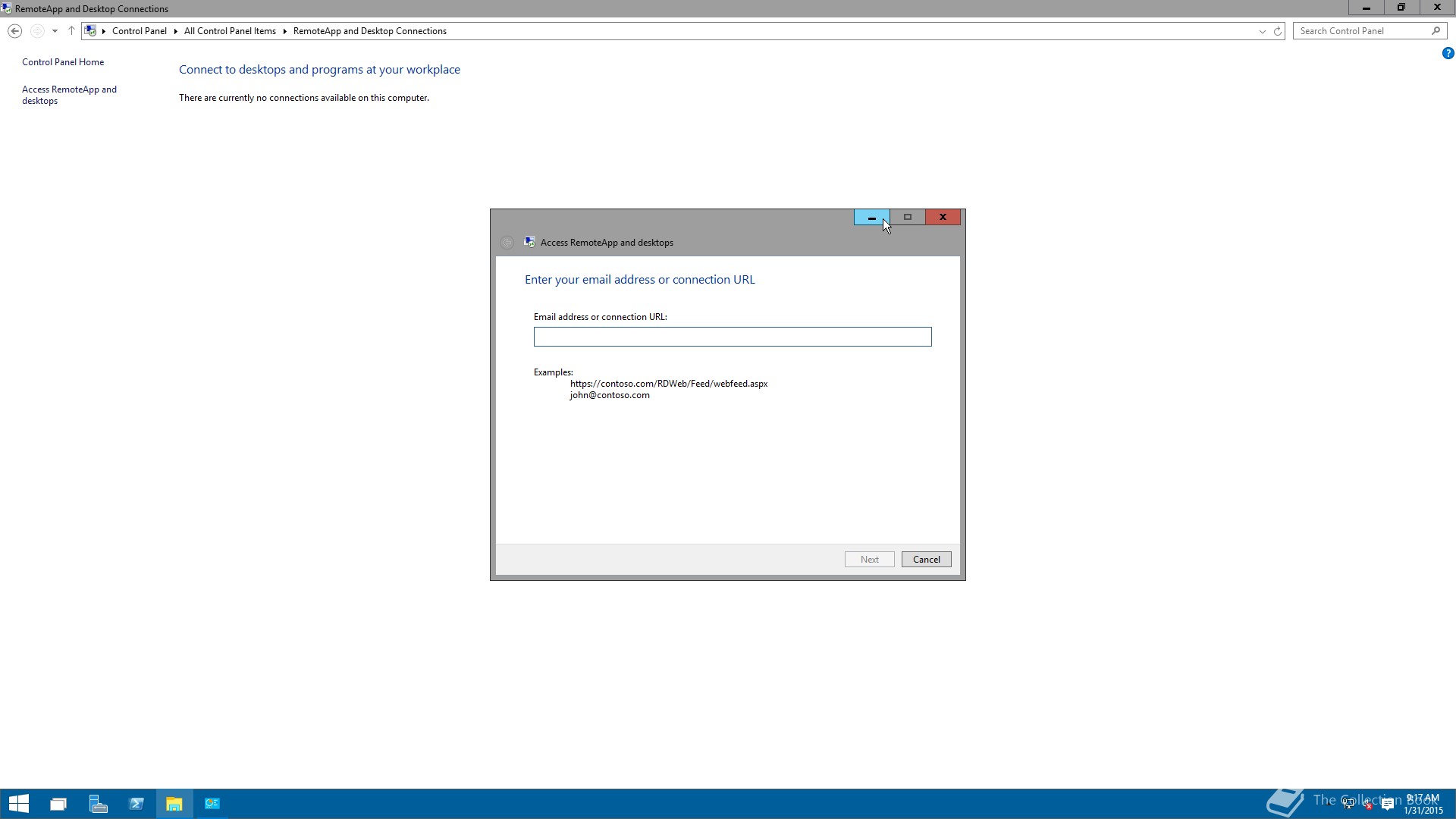
Task: Click the taskbar clock showing 1/31/2015
Action: (x=1423, y=805)
